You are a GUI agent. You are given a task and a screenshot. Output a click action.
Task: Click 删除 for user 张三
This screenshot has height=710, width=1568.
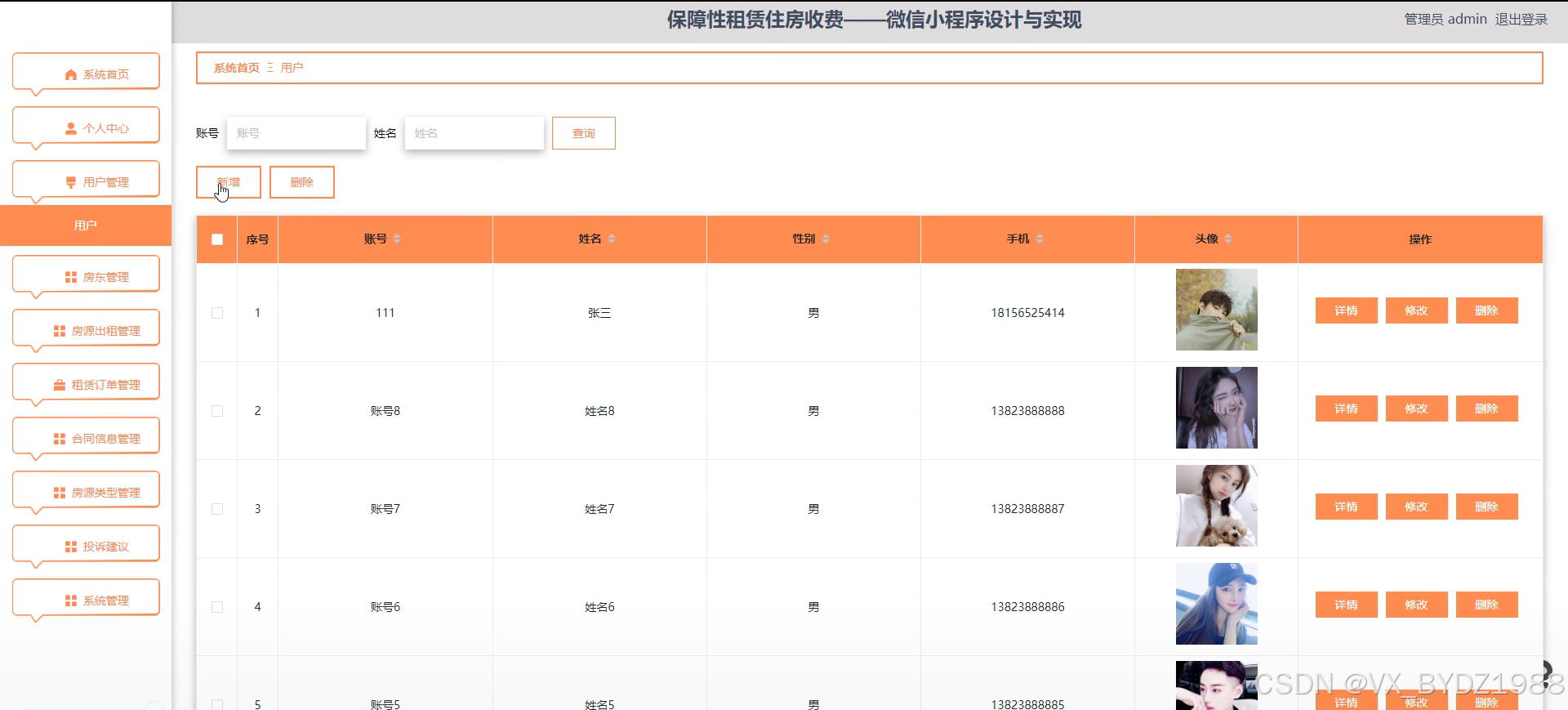pos(1487,310)
